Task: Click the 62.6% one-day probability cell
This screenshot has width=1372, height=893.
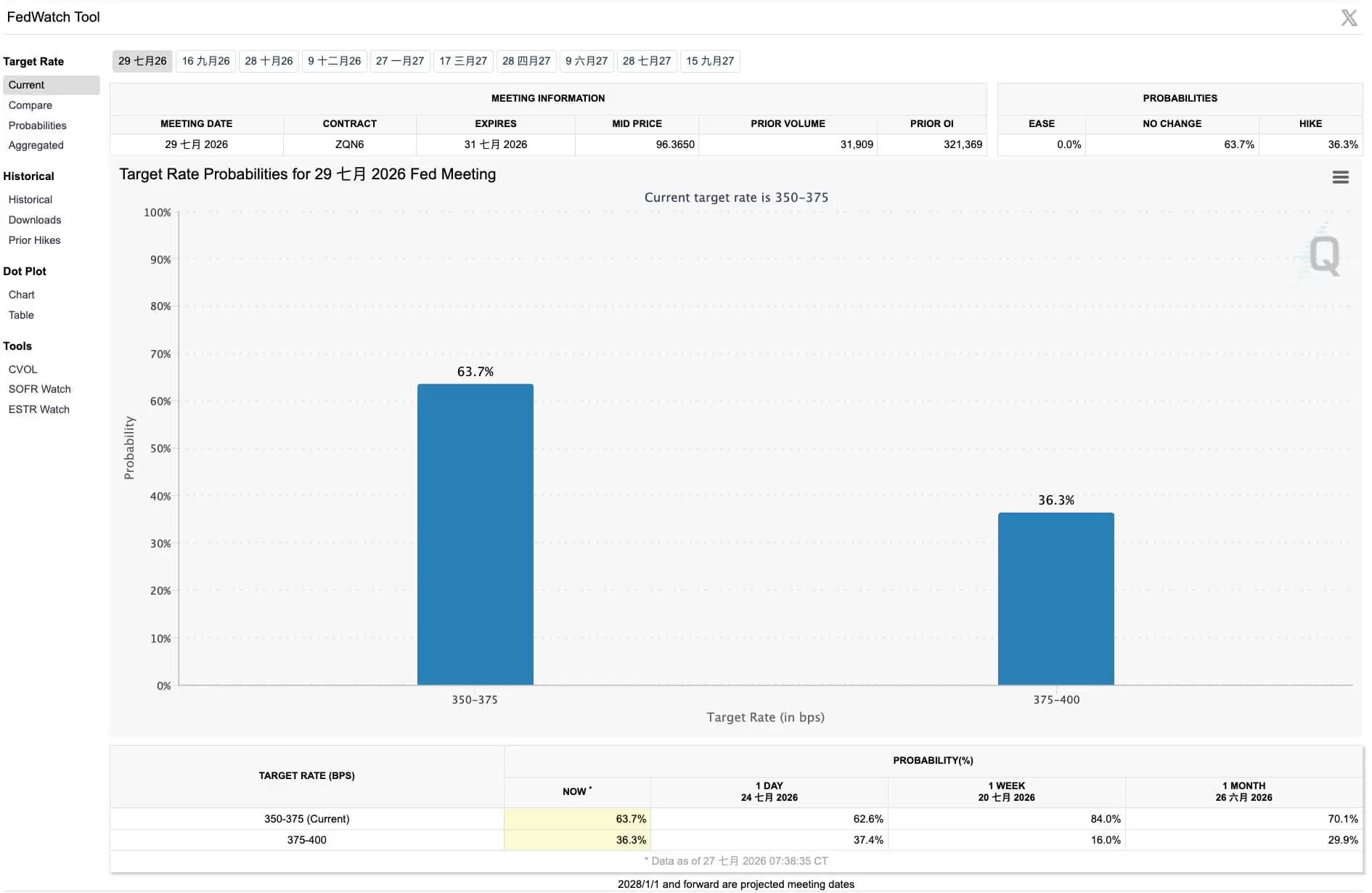Action: [769, 819]
